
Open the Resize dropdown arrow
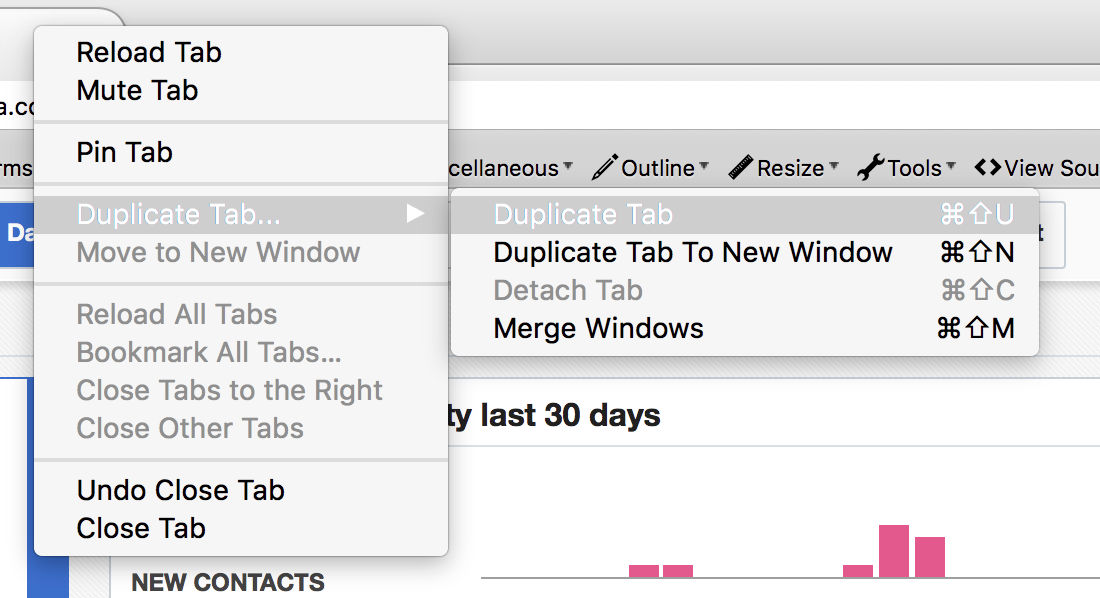coord(833,166)
